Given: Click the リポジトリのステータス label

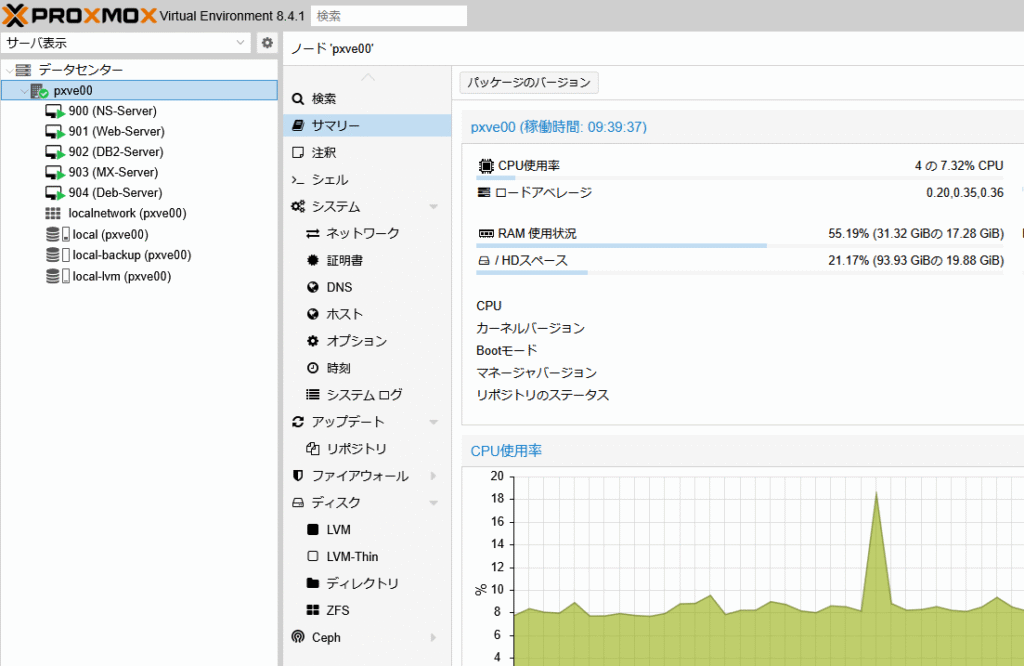Looking at the screenshot, I should (x=543, y=395).
